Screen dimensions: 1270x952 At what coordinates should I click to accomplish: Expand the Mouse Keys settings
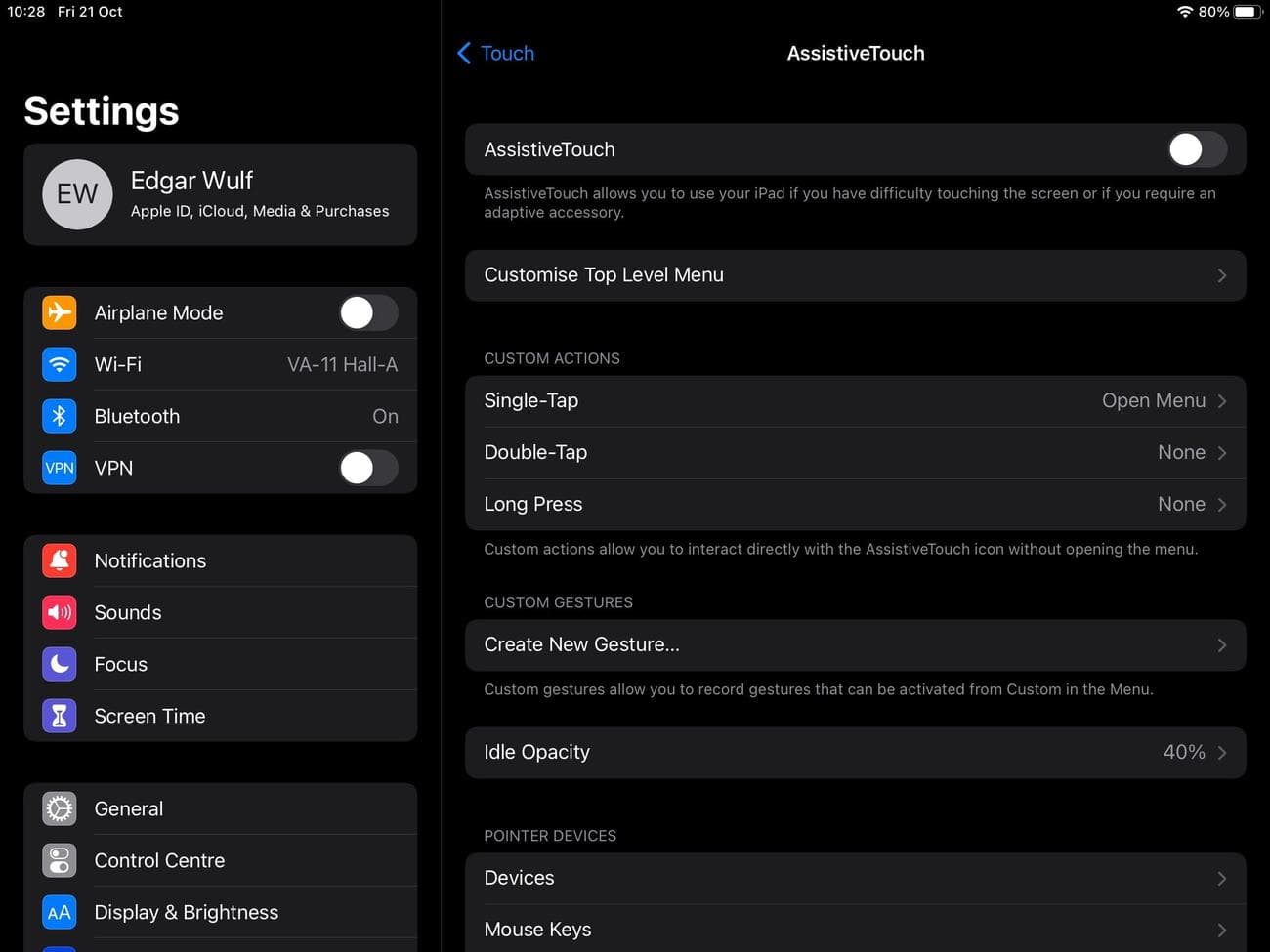pos(1221,929)
